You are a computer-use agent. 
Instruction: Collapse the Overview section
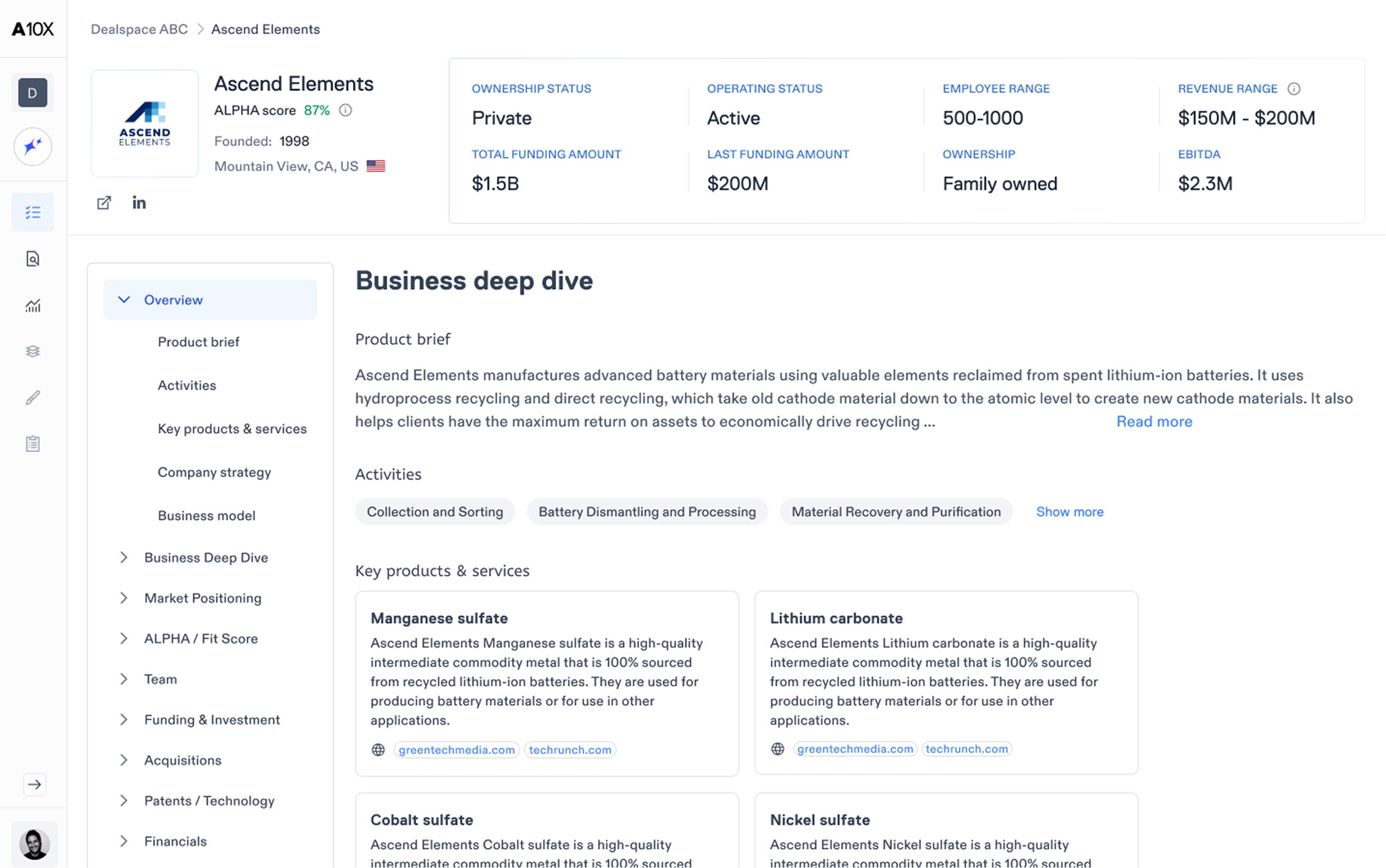tap(210, 300)
